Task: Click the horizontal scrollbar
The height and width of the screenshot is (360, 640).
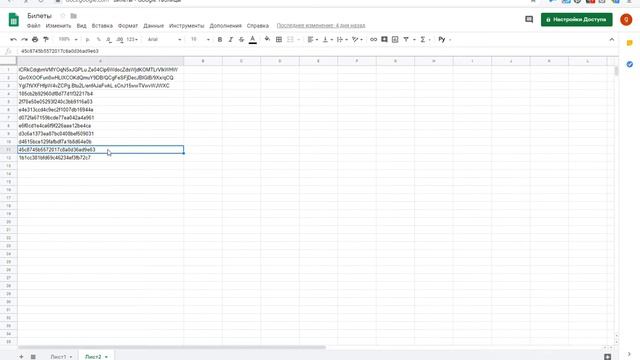Action: (x=171, y=348)
